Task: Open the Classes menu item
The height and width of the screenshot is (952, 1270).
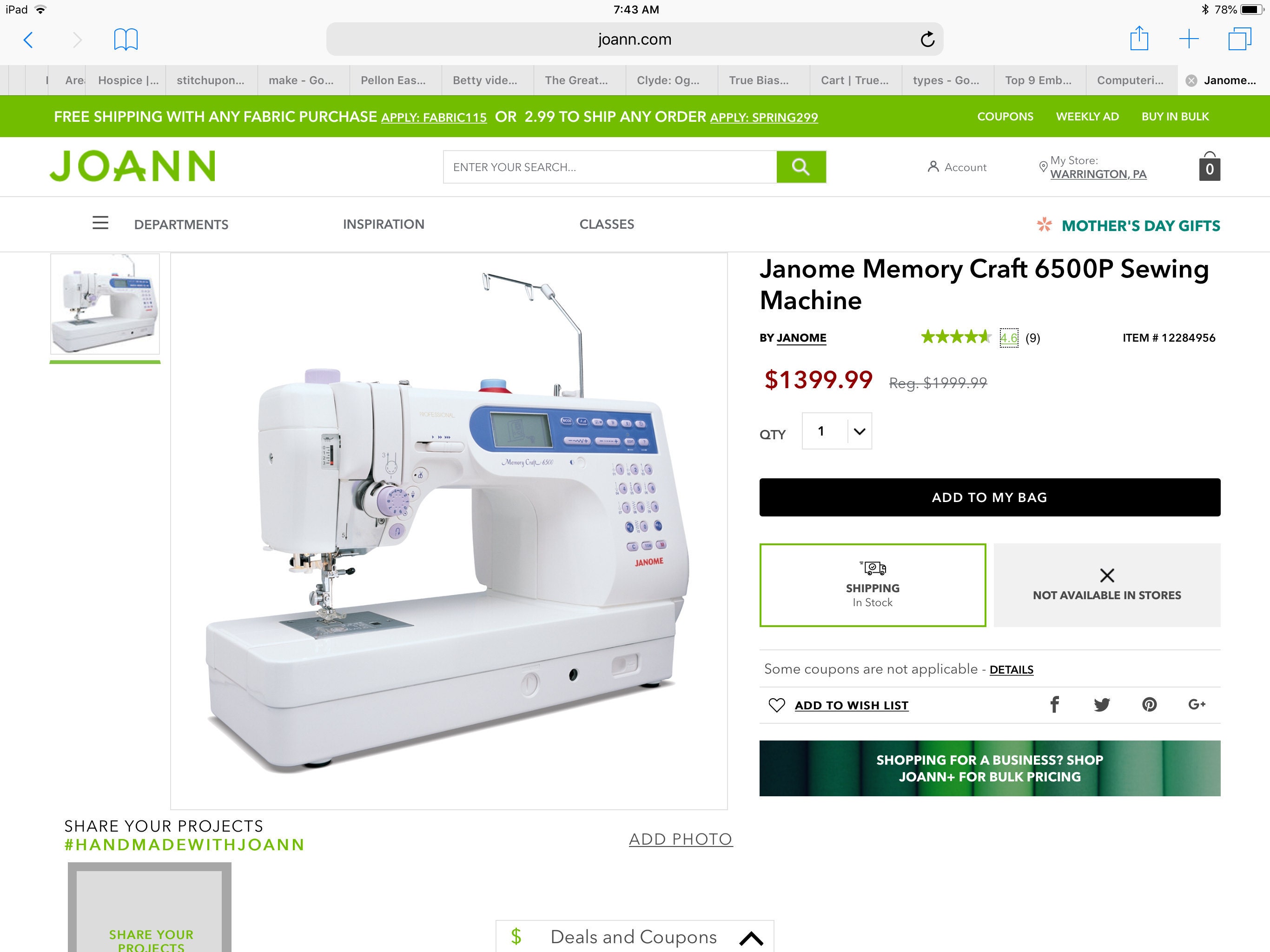Action: click(x=607, y=225)
